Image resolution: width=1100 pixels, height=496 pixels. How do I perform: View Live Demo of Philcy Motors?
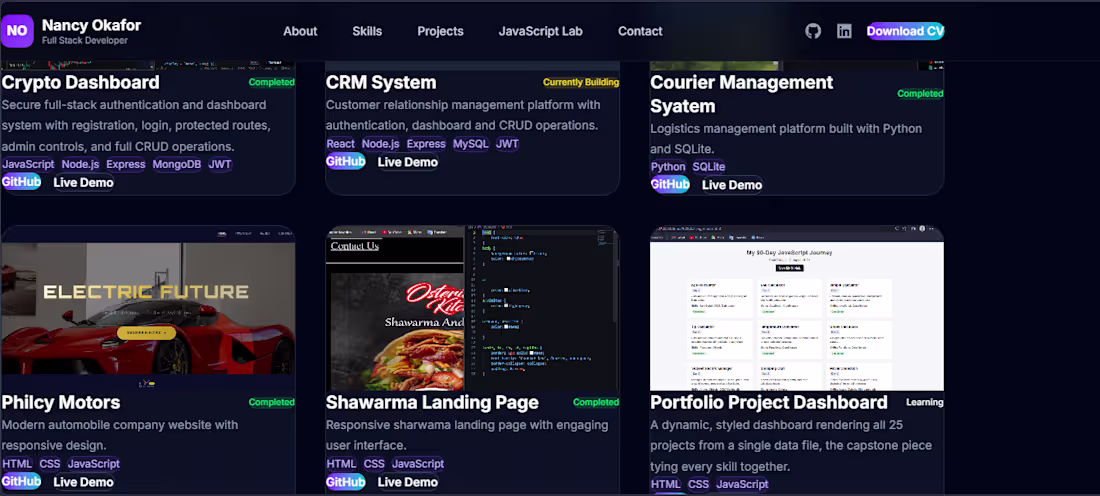[x=83, y=482]
